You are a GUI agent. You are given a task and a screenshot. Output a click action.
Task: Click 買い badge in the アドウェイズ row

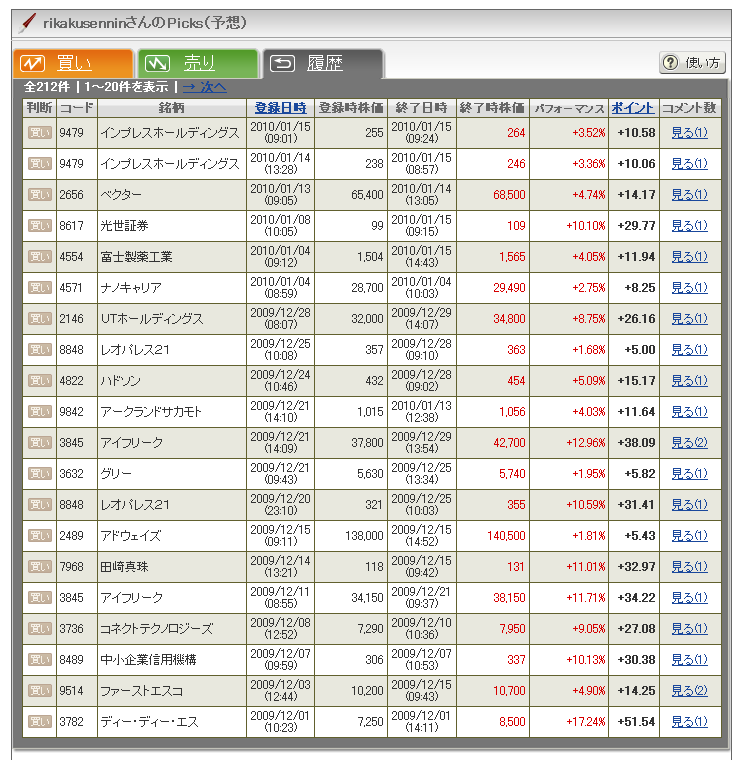(x=40, y=536)
